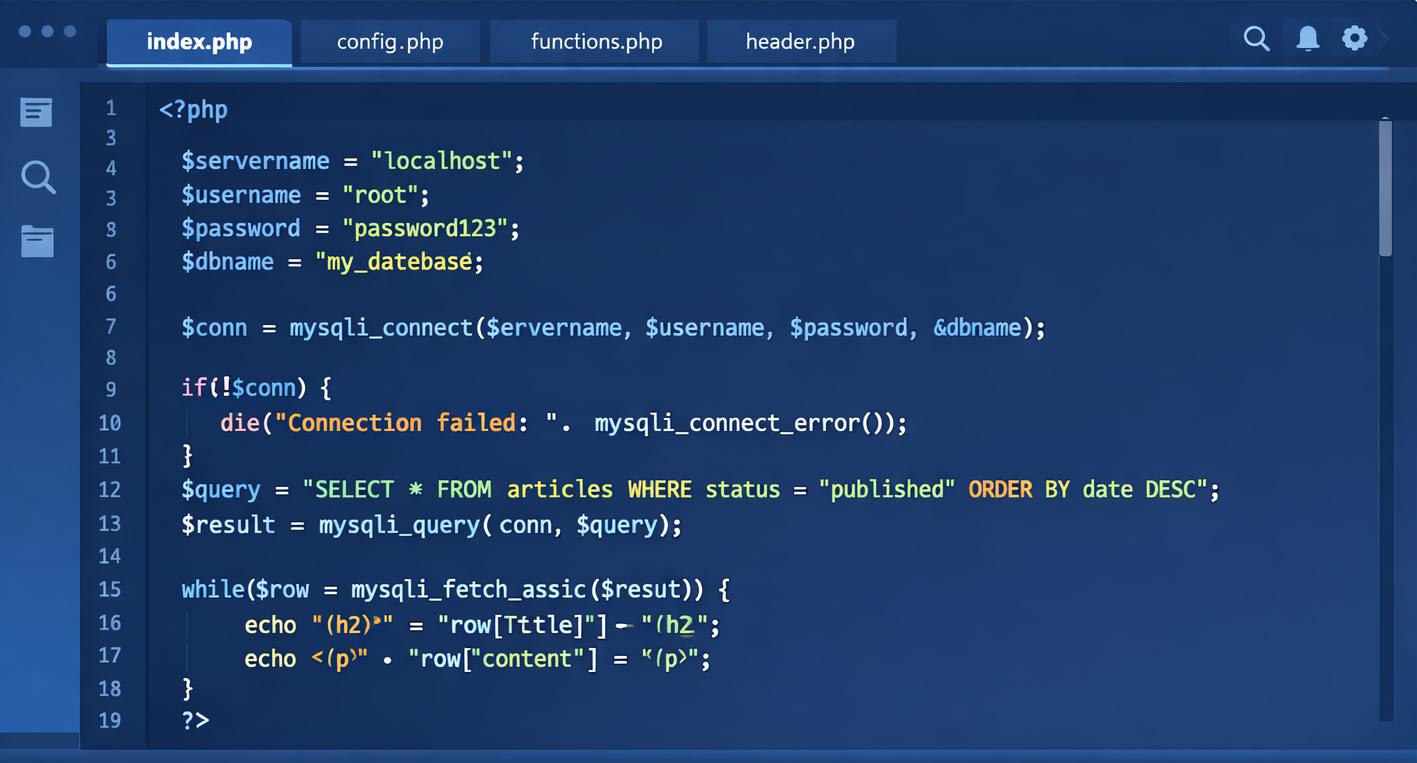
Task: Open the header.php tab
Action: pos(800,42)
